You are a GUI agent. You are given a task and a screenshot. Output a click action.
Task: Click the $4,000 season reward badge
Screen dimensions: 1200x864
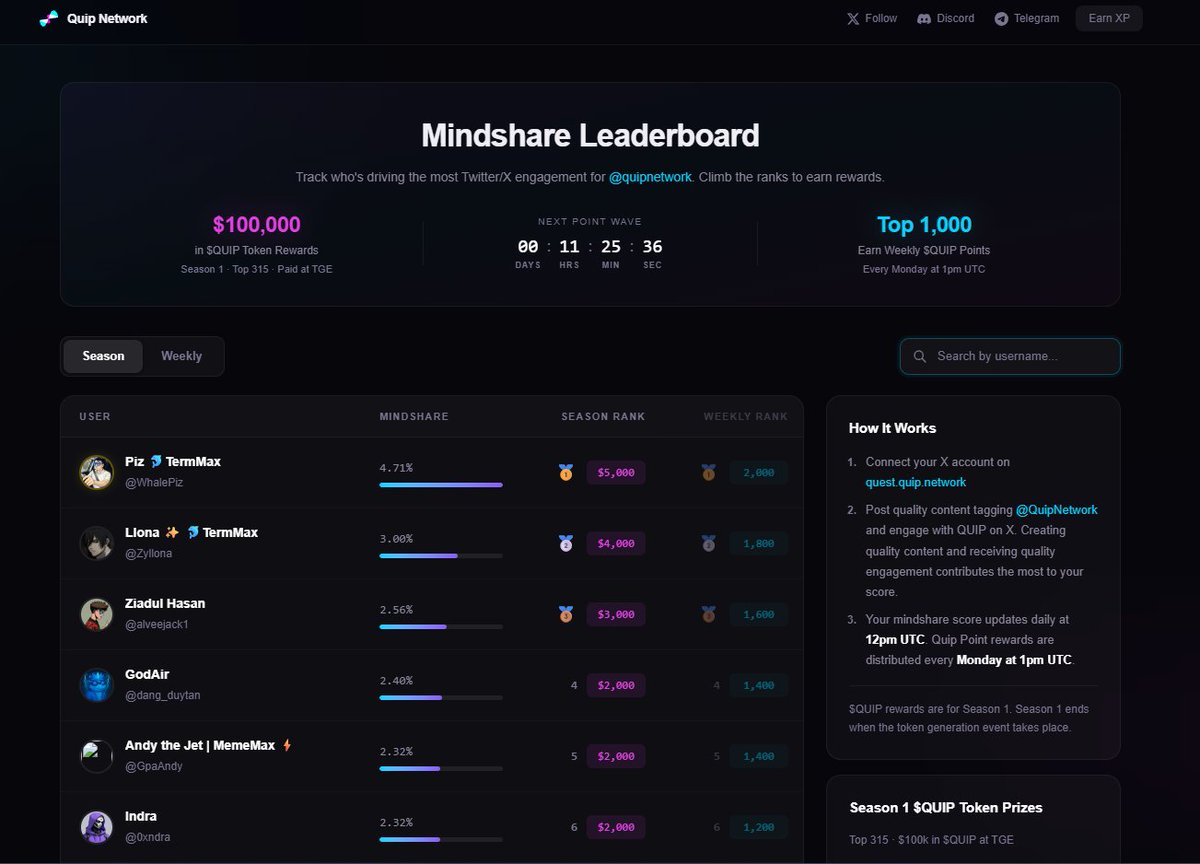616,543
